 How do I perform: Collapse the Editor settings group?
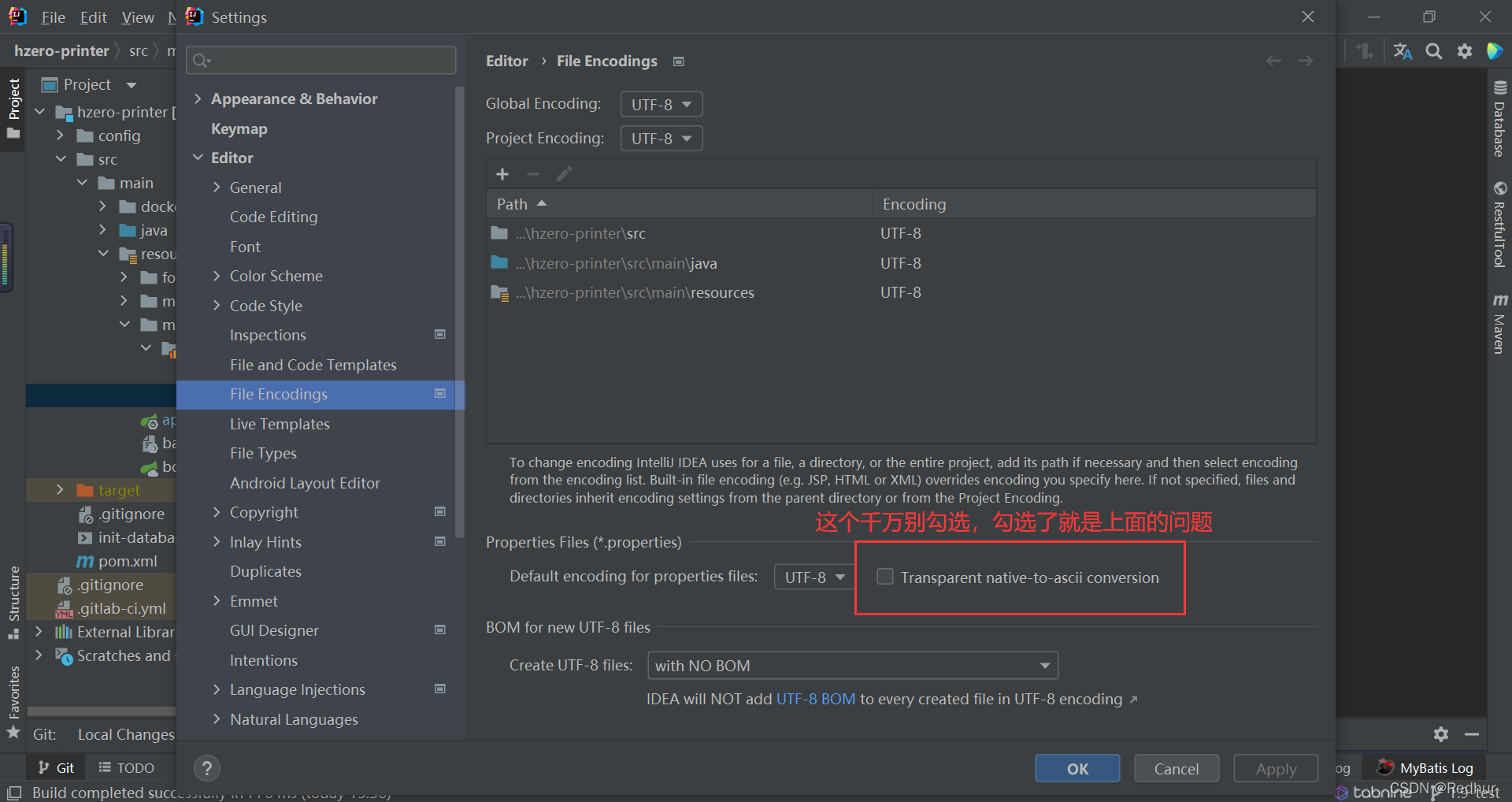[x=198, y=158]
